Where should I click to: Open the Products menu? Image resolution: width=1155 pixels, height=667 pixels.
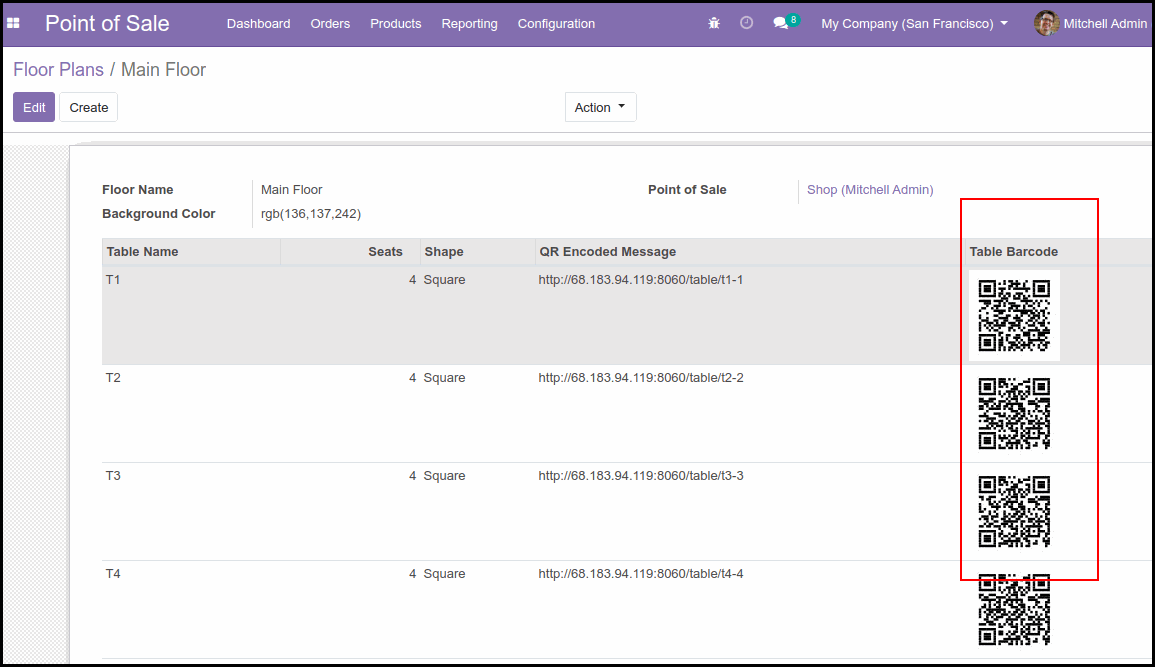pyautogui.click(x=396, y=24)
